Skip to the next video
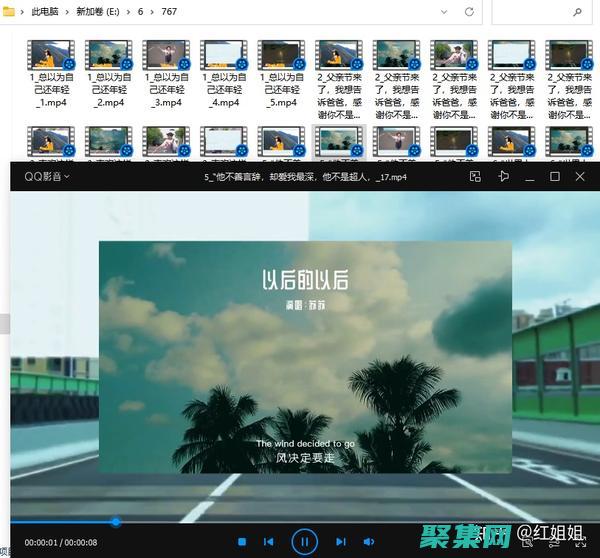600x558 pixels. point(341,542)
